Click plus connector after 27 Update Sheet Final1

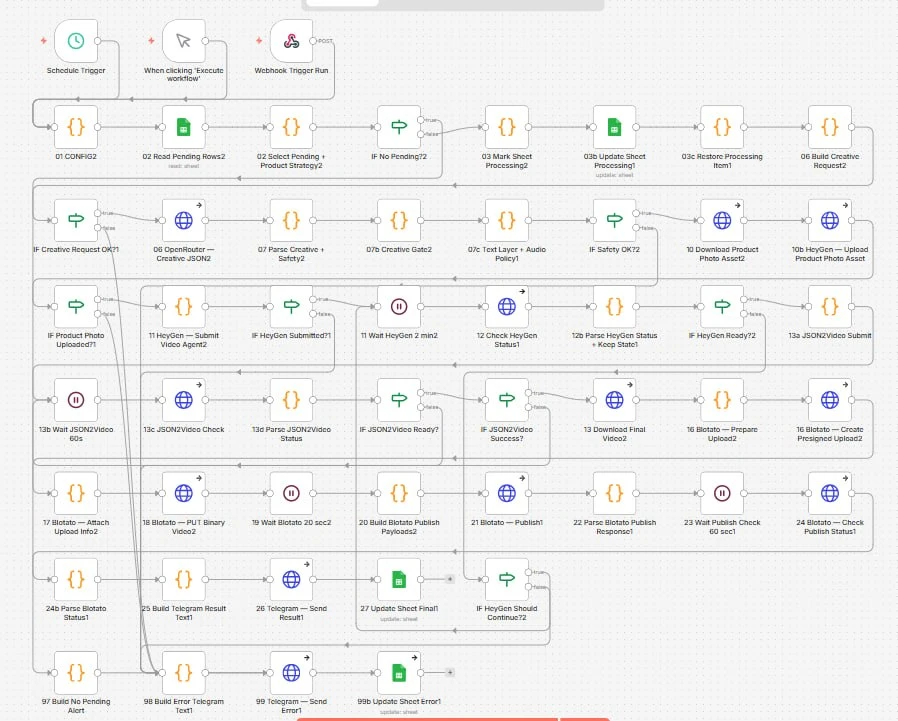[450, 580]
